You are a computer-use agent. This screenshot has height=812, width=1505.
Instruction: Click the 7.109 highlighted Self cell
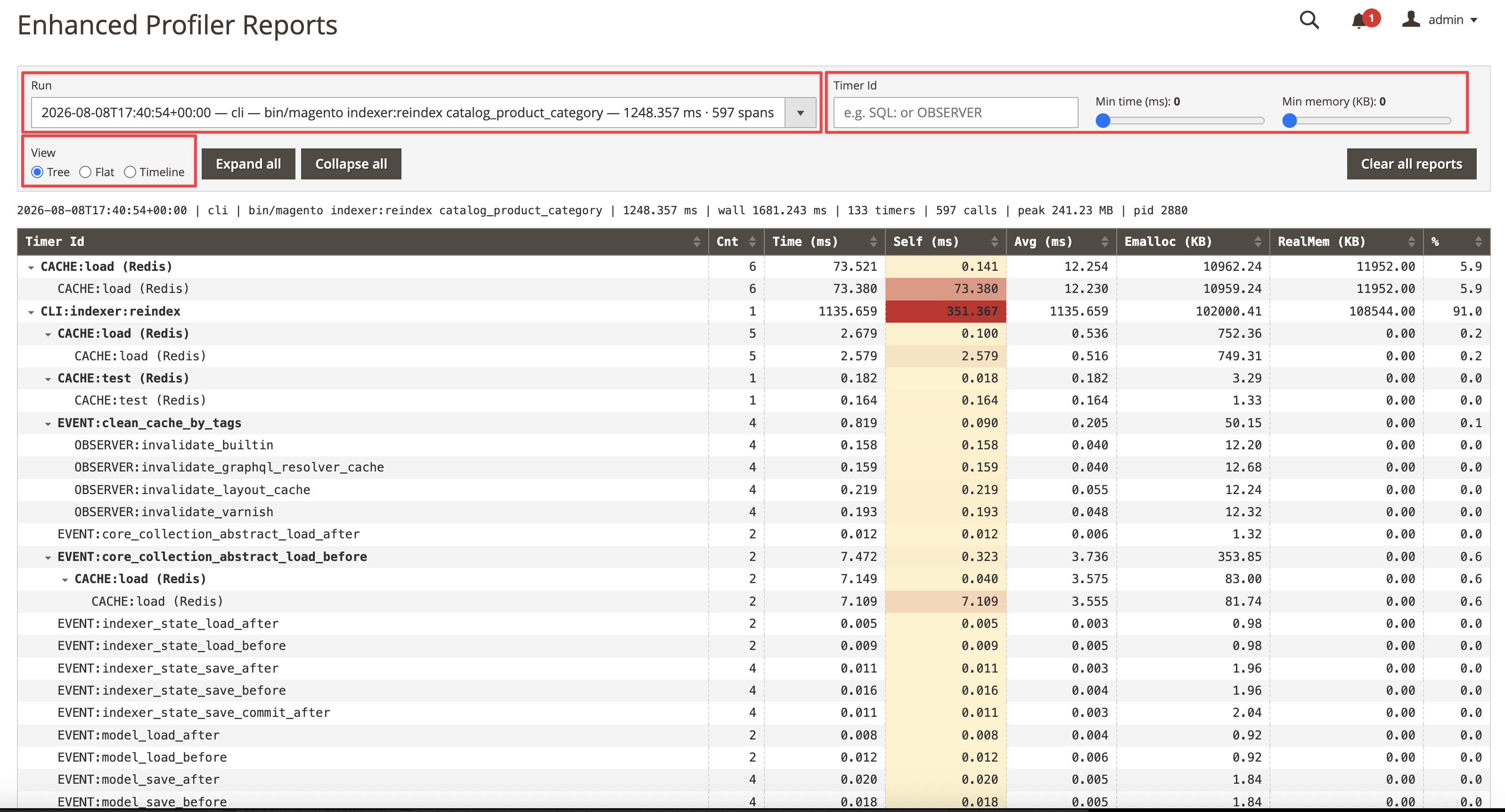946,601
